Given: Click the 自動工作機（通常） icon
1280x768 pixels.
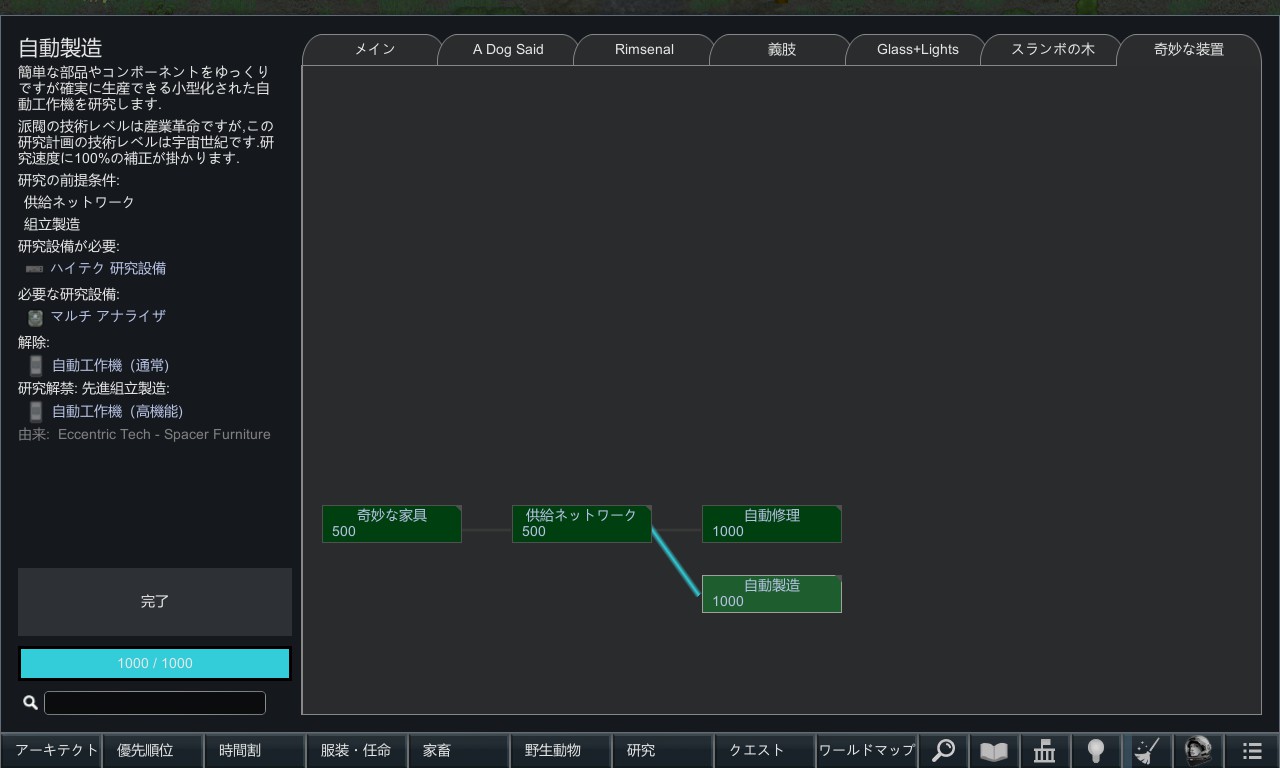Looking at the screenshot, I should click(x=36, y=365).
